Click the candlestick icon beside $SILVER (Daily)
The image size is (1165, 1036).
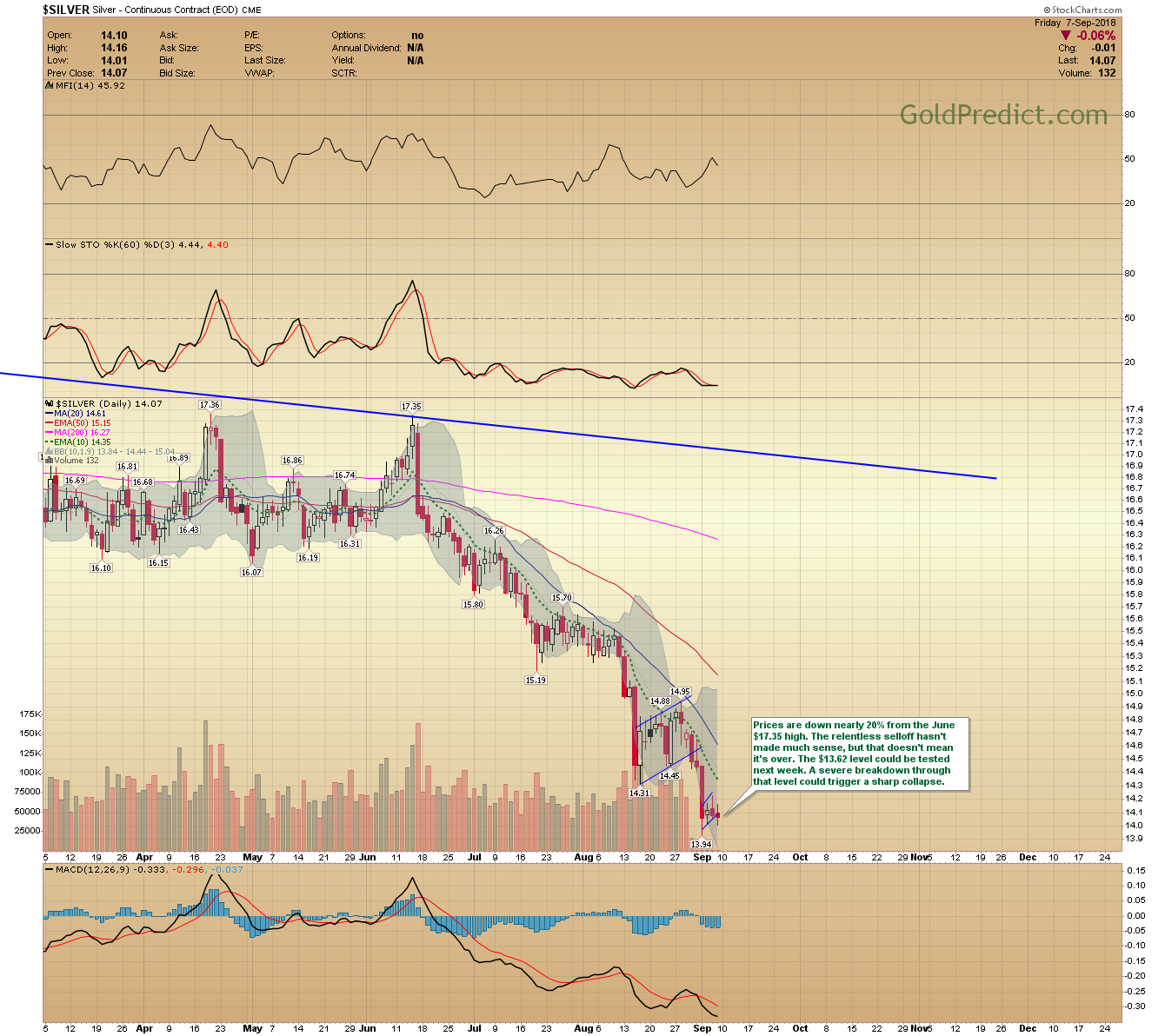tap(49, 404)
